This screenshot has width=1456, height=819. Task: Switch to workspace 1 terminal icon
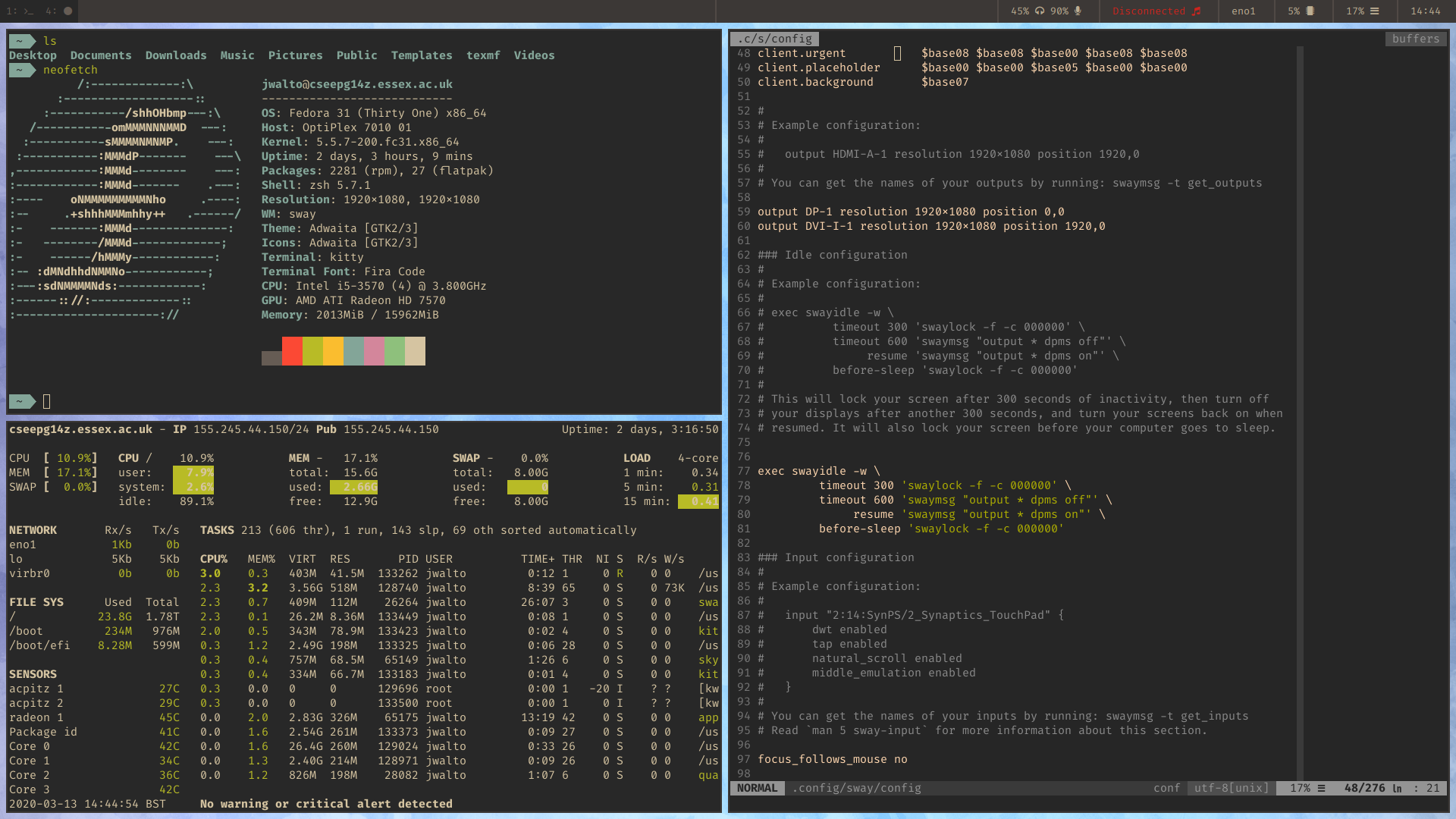tap(28, 11)
